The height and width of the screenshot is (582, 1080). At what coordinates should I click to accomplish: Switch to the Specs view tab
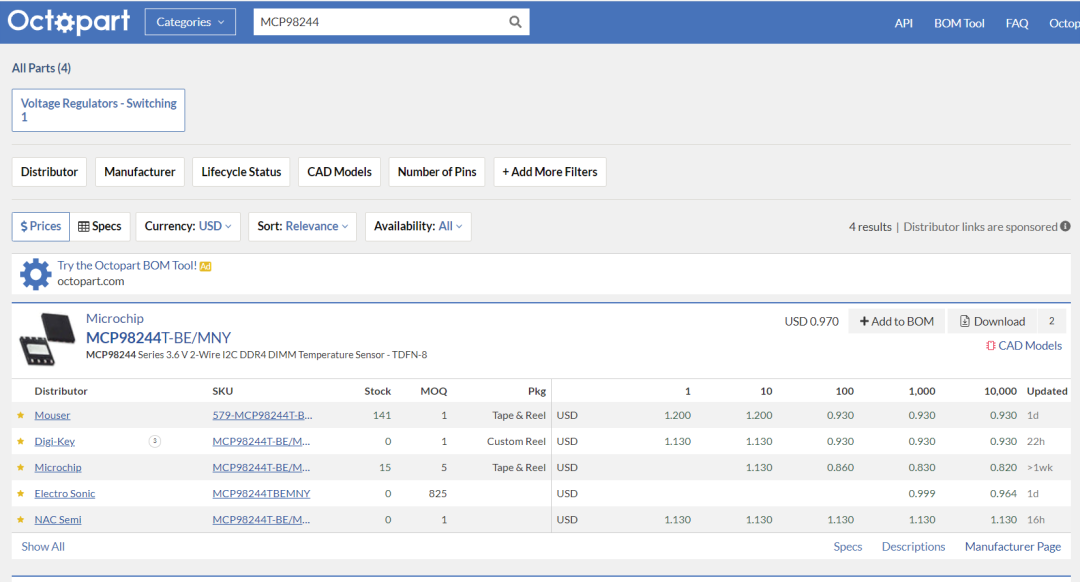click(x=100, y=226)
